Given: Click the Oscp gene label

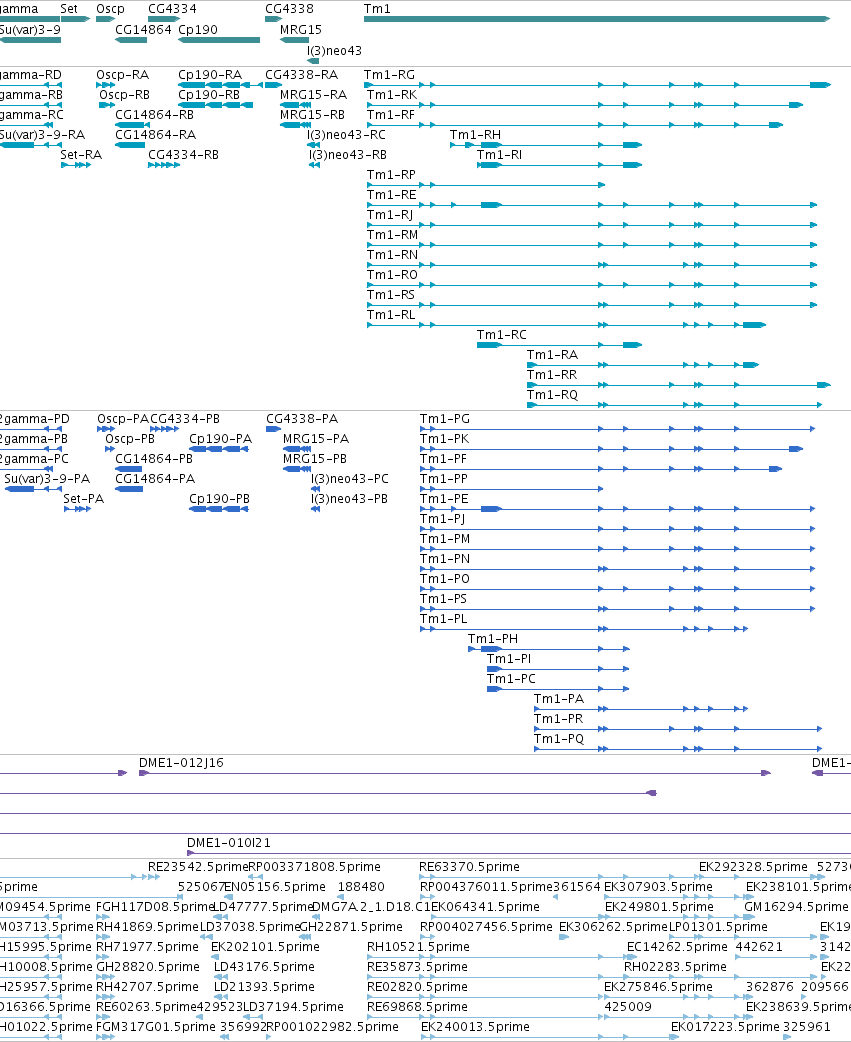Looking at the screenshot, I should [110, 9].
